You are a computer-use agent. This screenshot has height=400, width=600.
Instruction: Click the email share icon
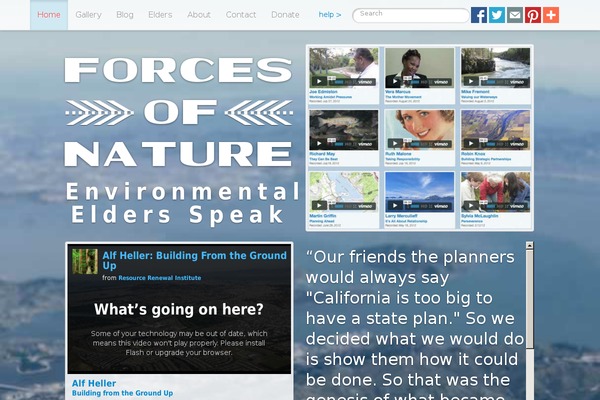(515, 15)
